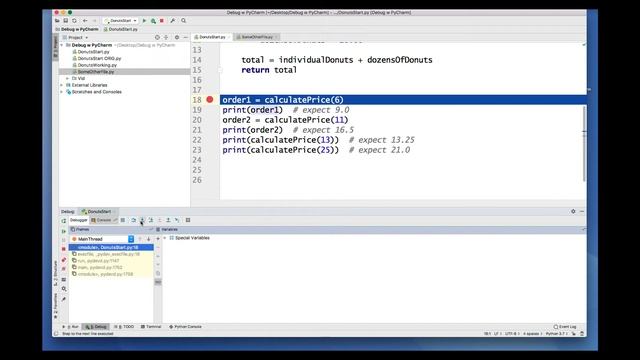Click the Step Over debugger icon

[x=133, y=220]
